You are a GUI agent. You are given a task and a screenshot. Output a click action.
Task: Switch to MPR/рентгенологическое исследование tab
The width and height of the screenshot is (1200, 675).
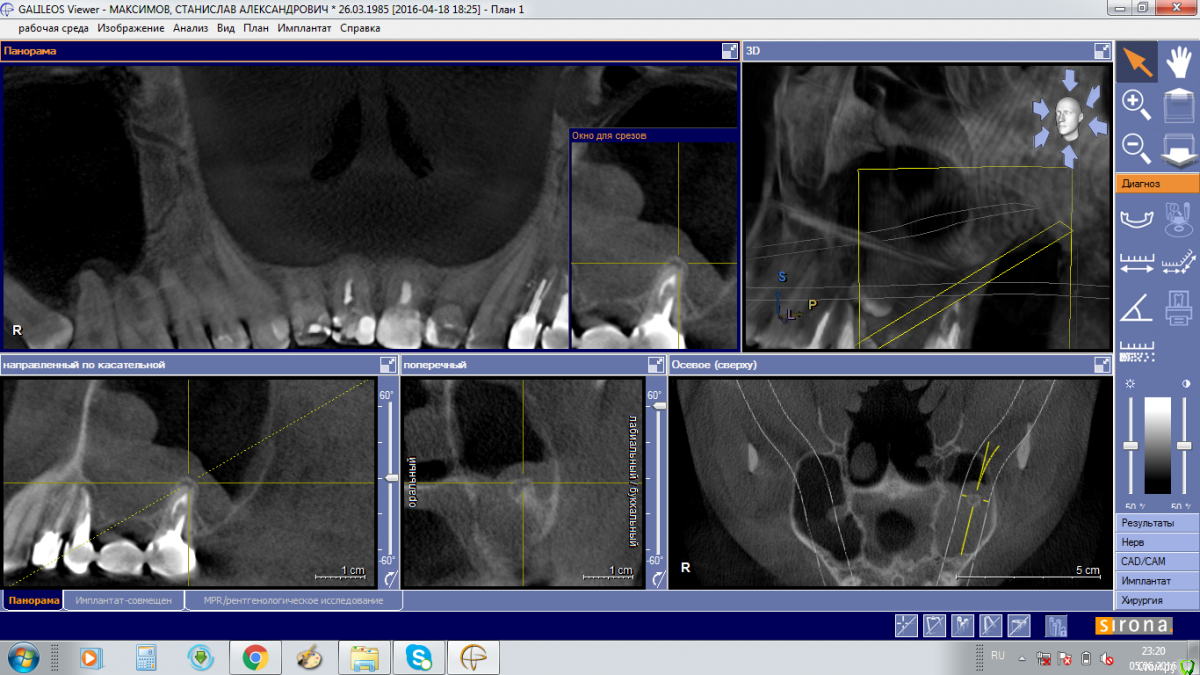pos(293,601)
